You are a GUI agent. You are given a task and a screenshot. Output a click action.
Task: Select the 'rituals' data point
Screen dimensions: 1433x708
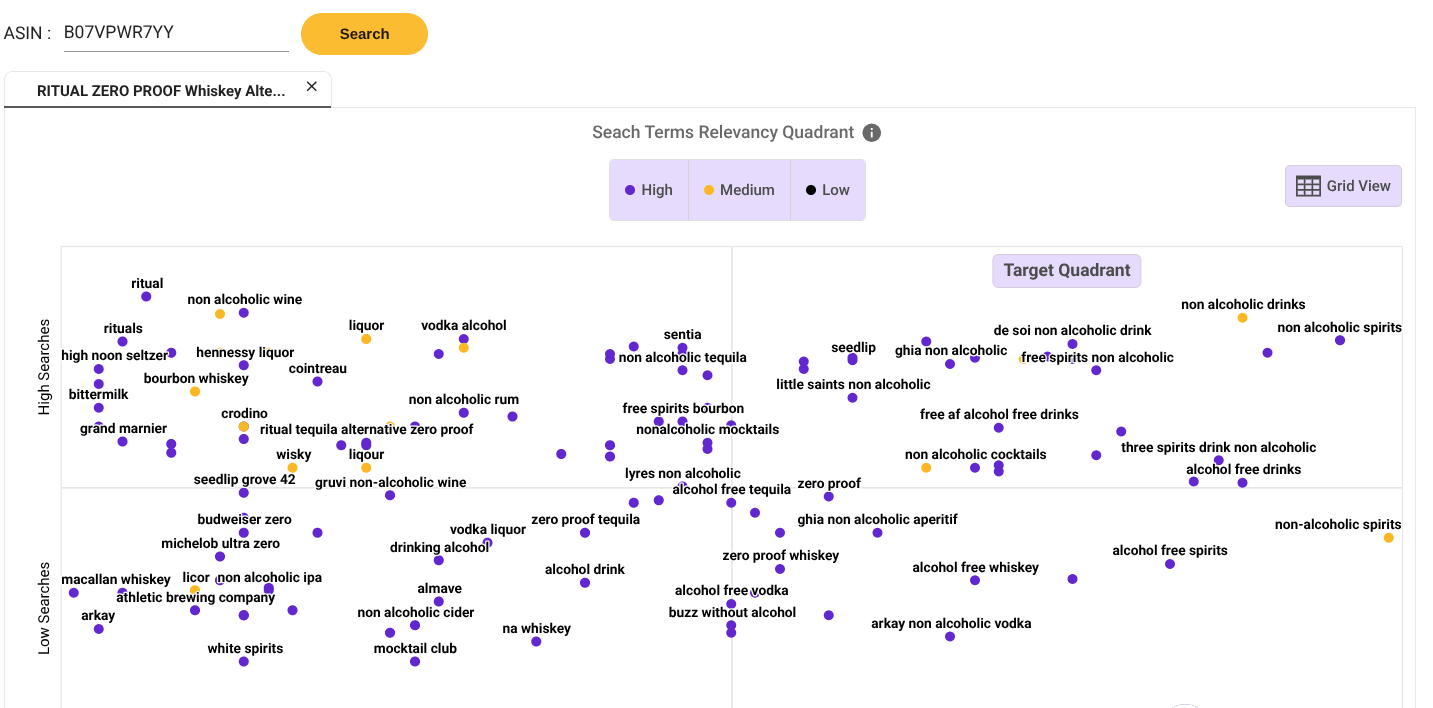coord(122,342)
